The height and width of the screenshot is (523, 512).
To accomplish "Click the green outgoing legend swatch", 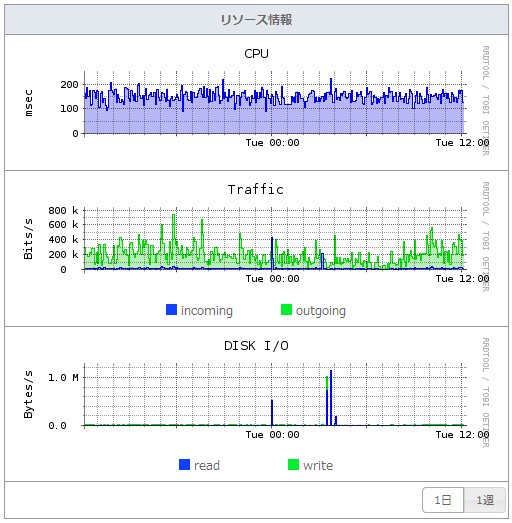I will tap(286, 310).
